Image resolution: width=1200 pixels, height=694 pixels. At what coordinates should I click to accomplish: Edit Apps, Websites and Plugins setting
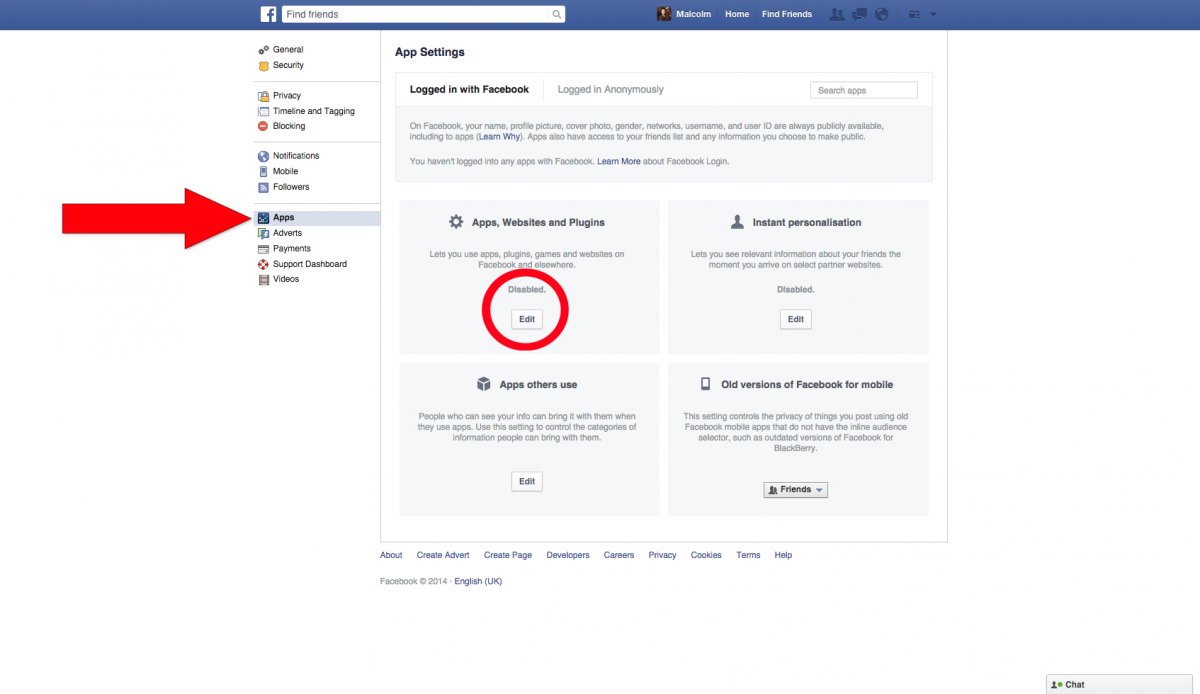pos(527,319)
